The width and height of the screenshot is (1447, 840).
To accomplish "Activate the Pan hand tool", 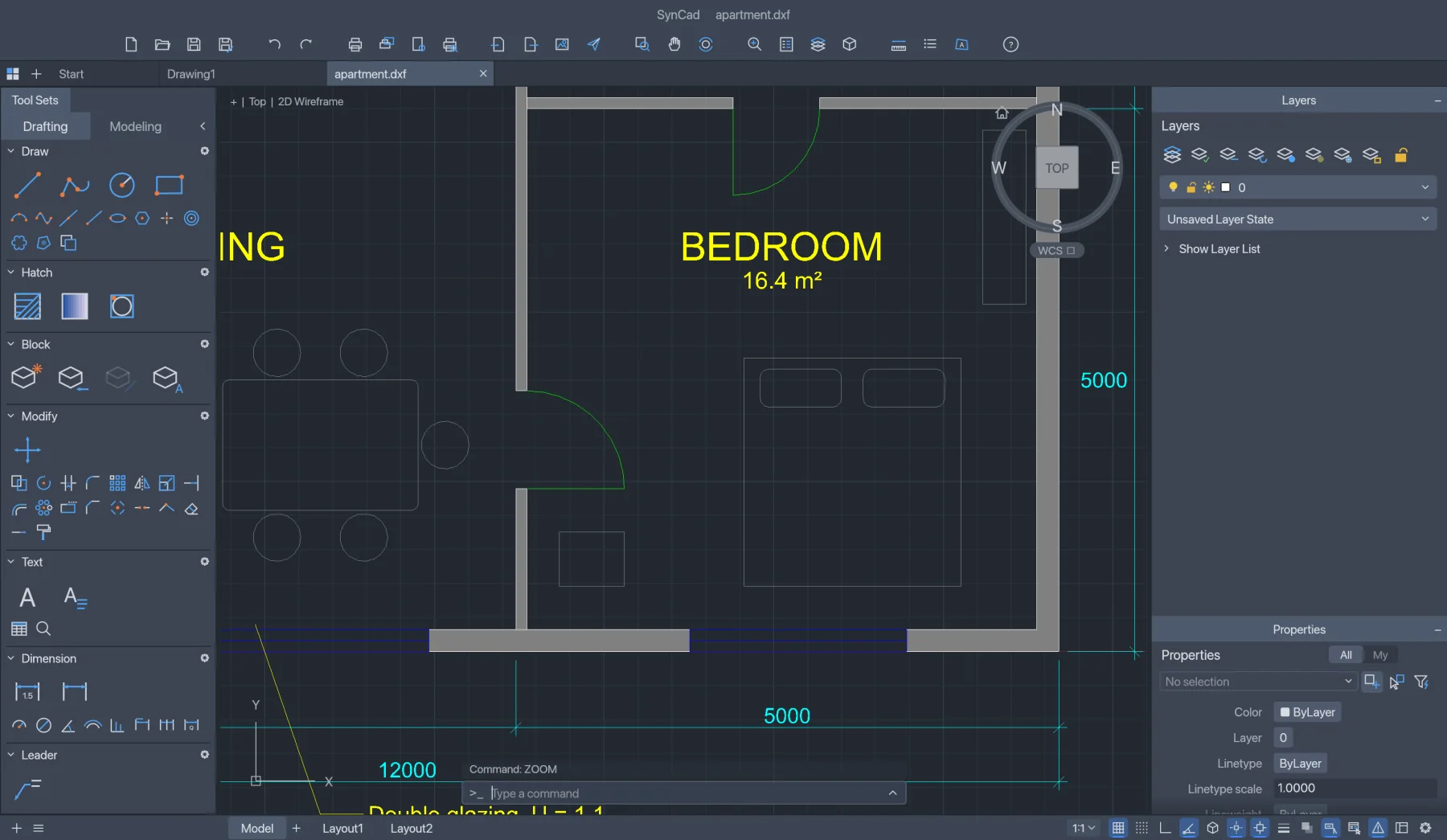I will 674,44.
